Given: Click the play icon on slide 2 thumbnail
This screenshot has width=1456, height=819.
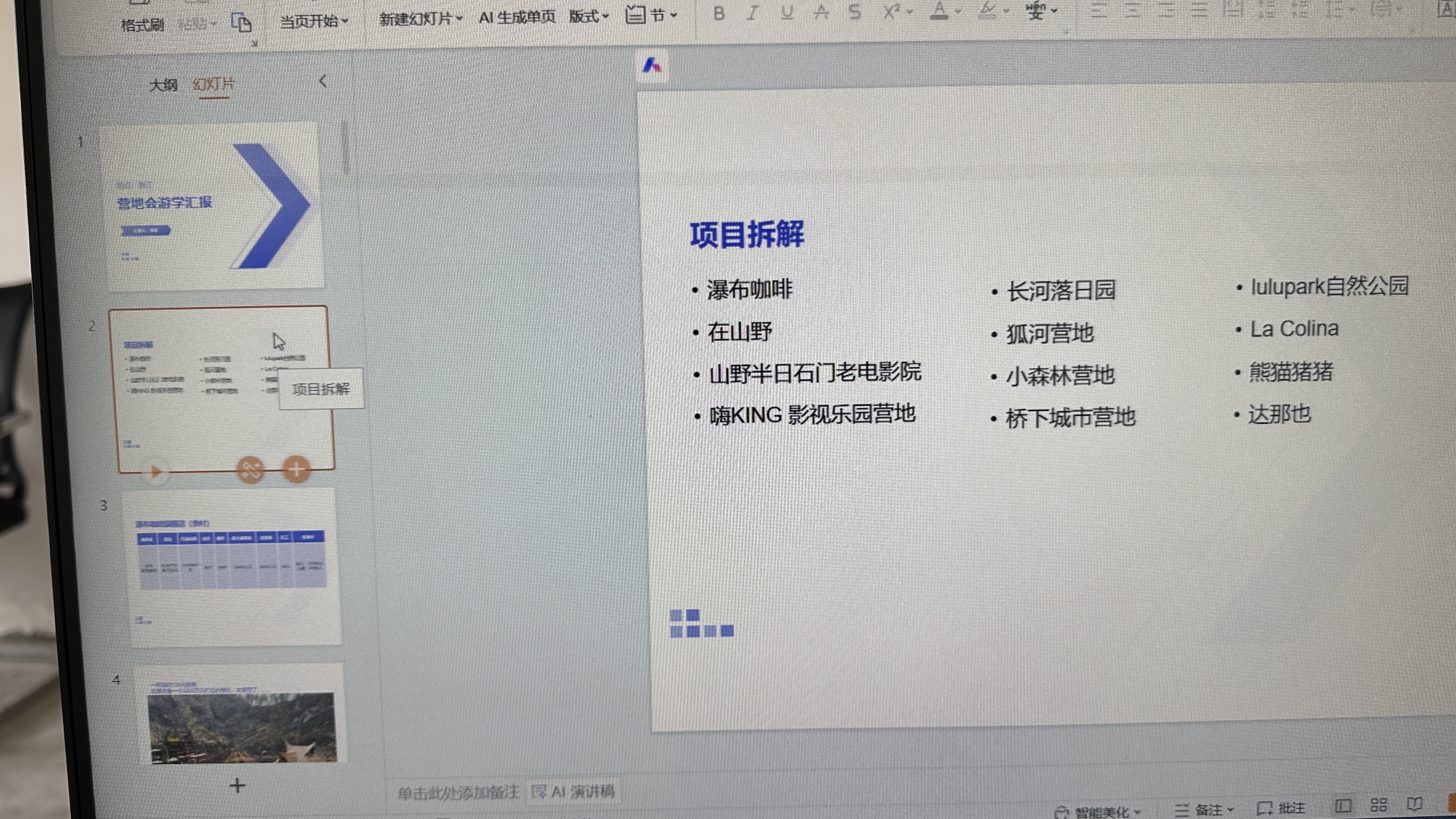Looking at the screenshot, I should 155,471.
